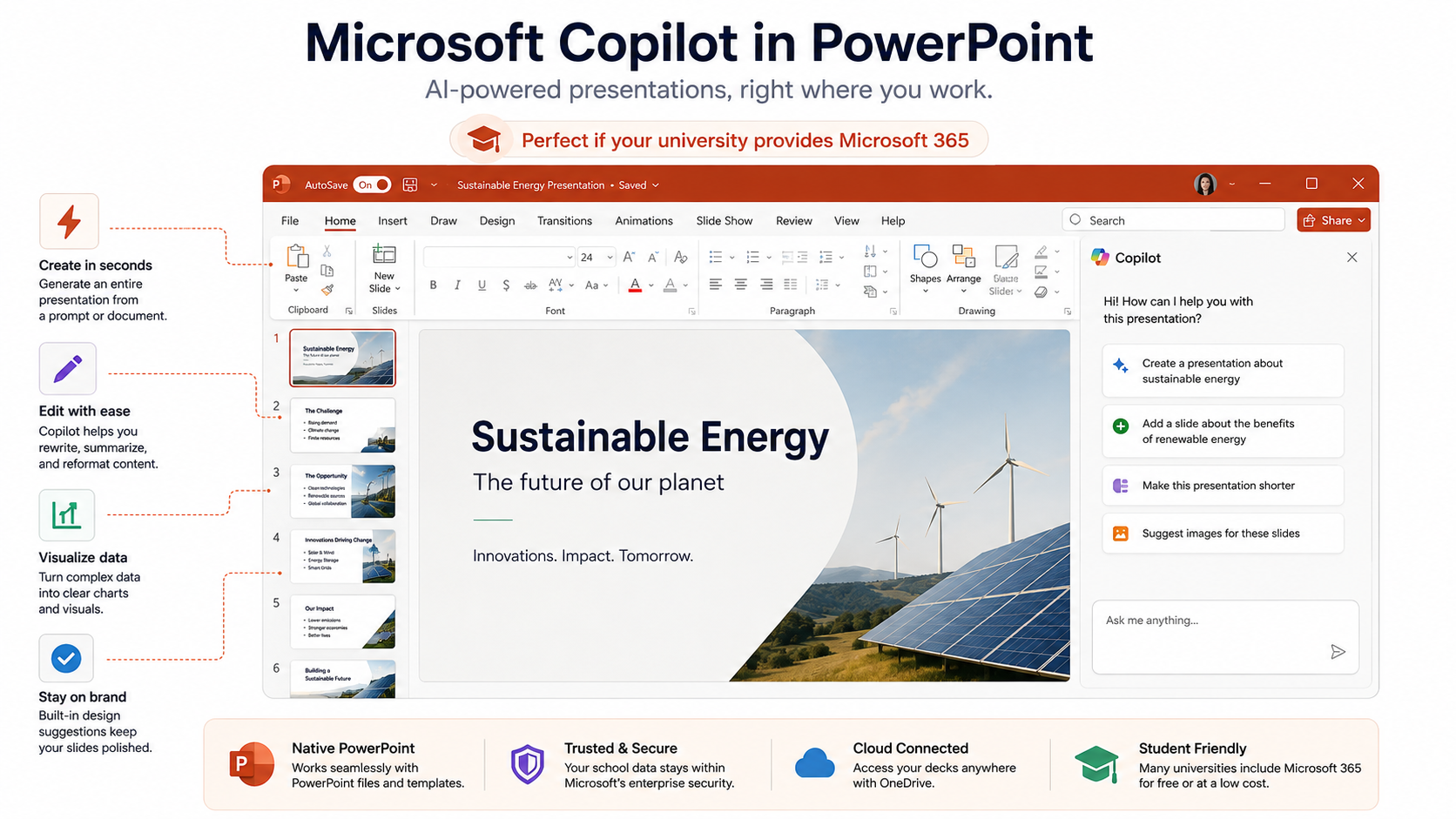The image size is (1456, 819).
Task: Switch to the Design tab
Action: click(497, 221)
